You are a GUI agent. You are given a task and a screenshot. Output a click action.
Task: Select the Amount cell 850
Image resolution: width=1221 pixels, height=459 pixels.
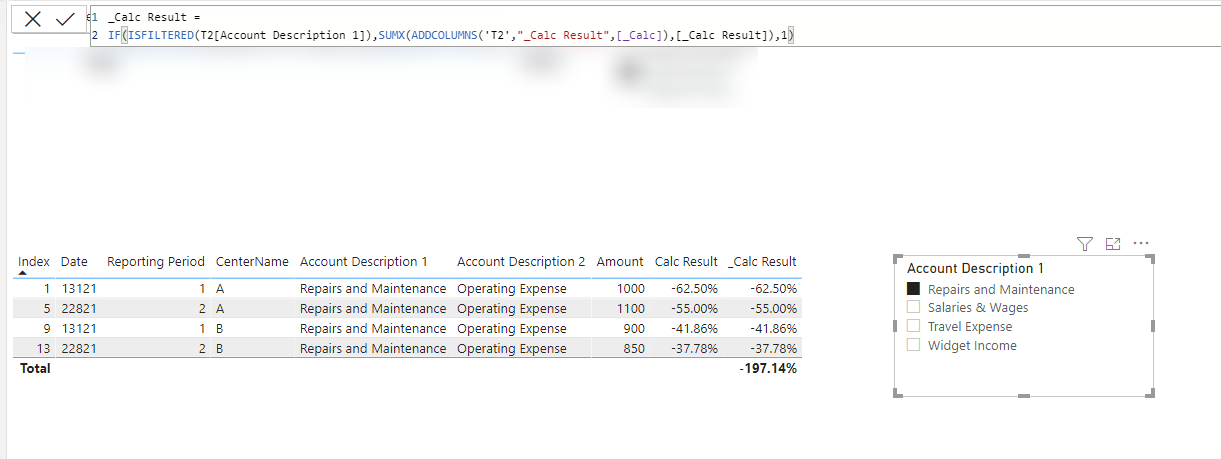[x=634, y=349]
